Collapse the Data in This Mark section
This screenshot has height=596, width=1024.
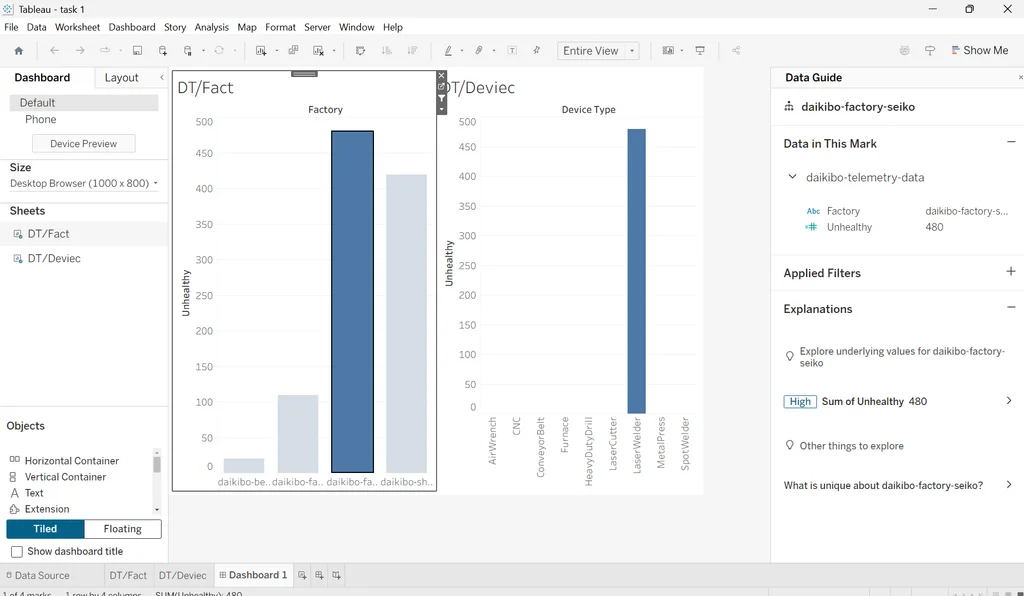[1011, 142]
